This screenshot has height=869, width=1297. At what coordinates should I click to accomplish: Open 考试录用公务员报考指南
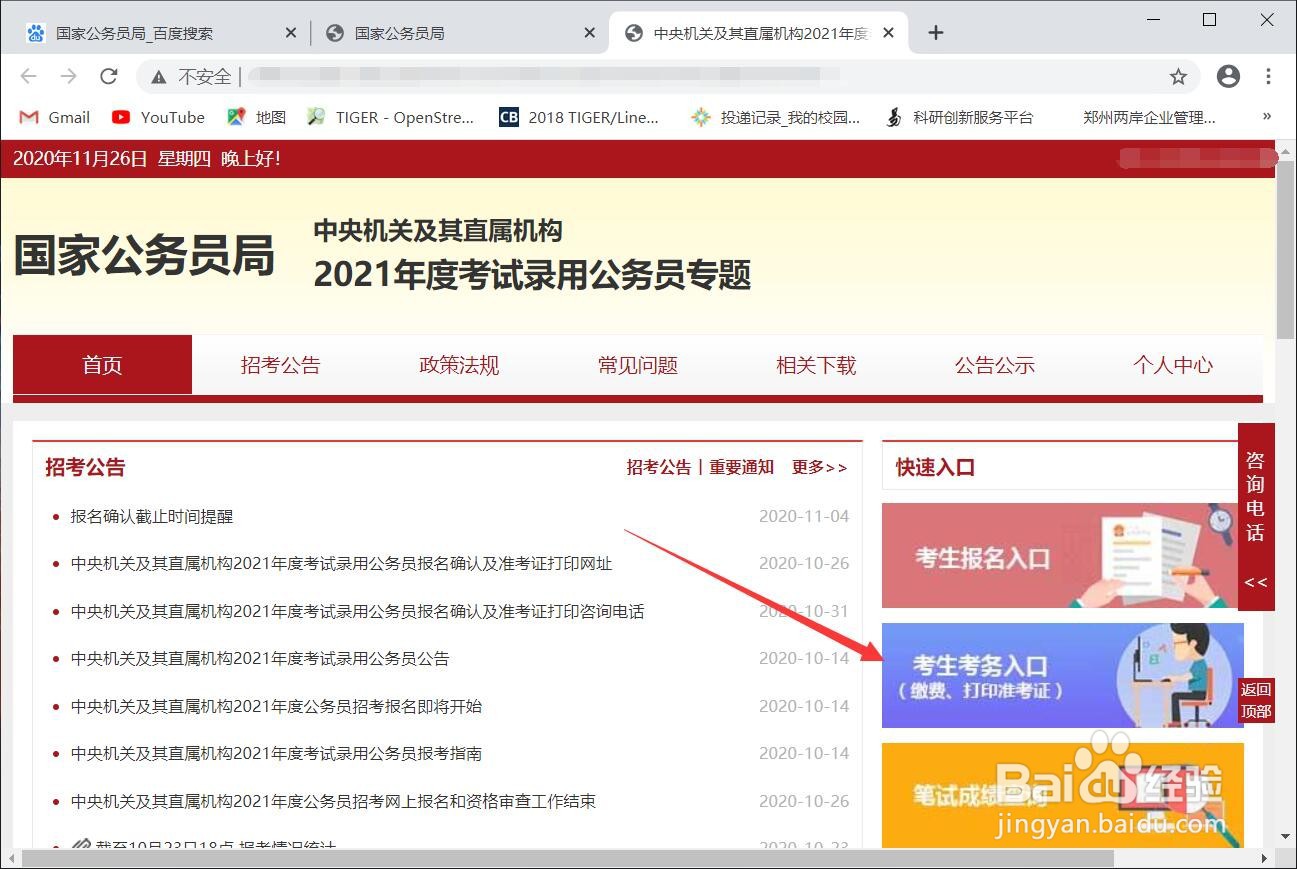coord(276,753)
